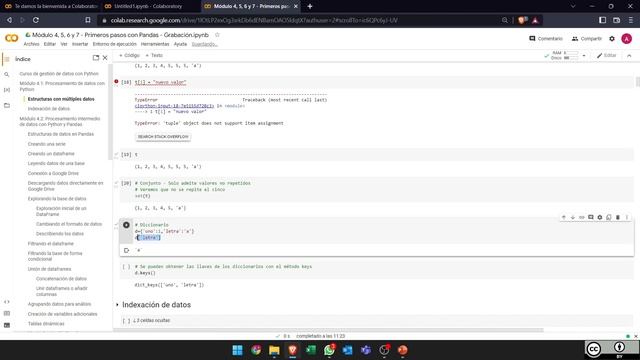The height and width of the screenshot is (360, 640).
Task: Open WhatsApp from the taskbar
Action: tap(329, 350)
